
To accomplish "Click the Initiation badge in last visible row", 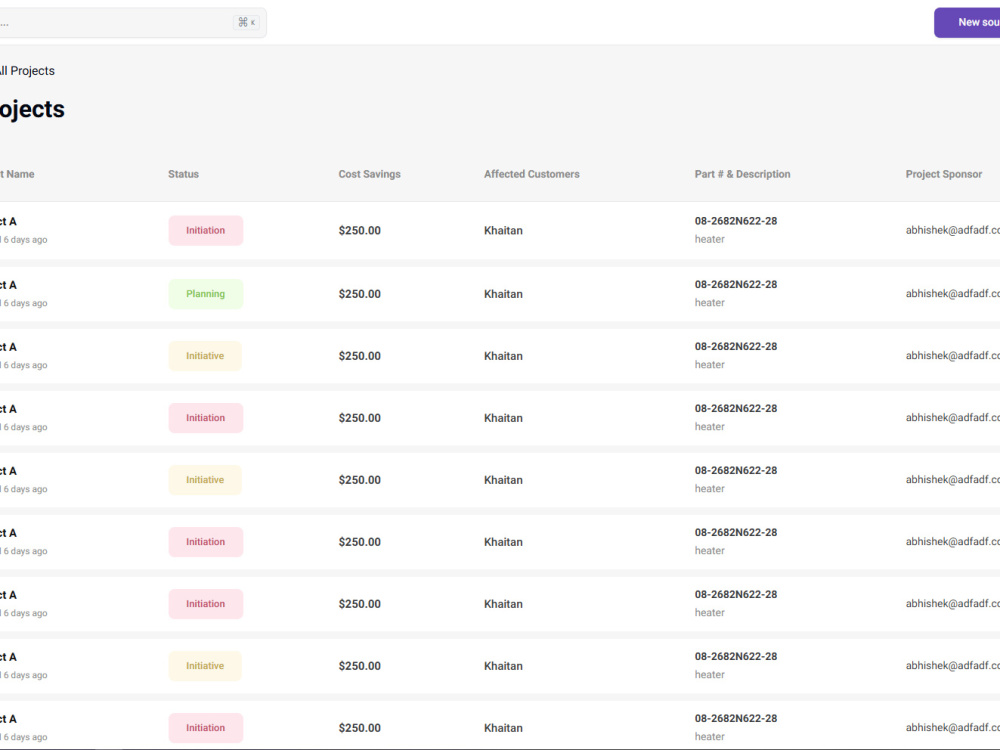I will pos(205,728).
